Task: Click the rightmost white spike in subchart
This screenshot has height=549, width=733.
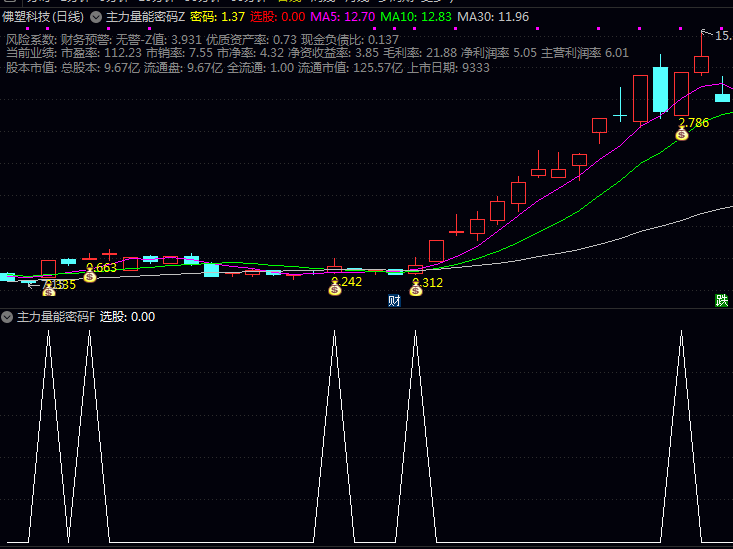Action: click(x=681, y=335)
